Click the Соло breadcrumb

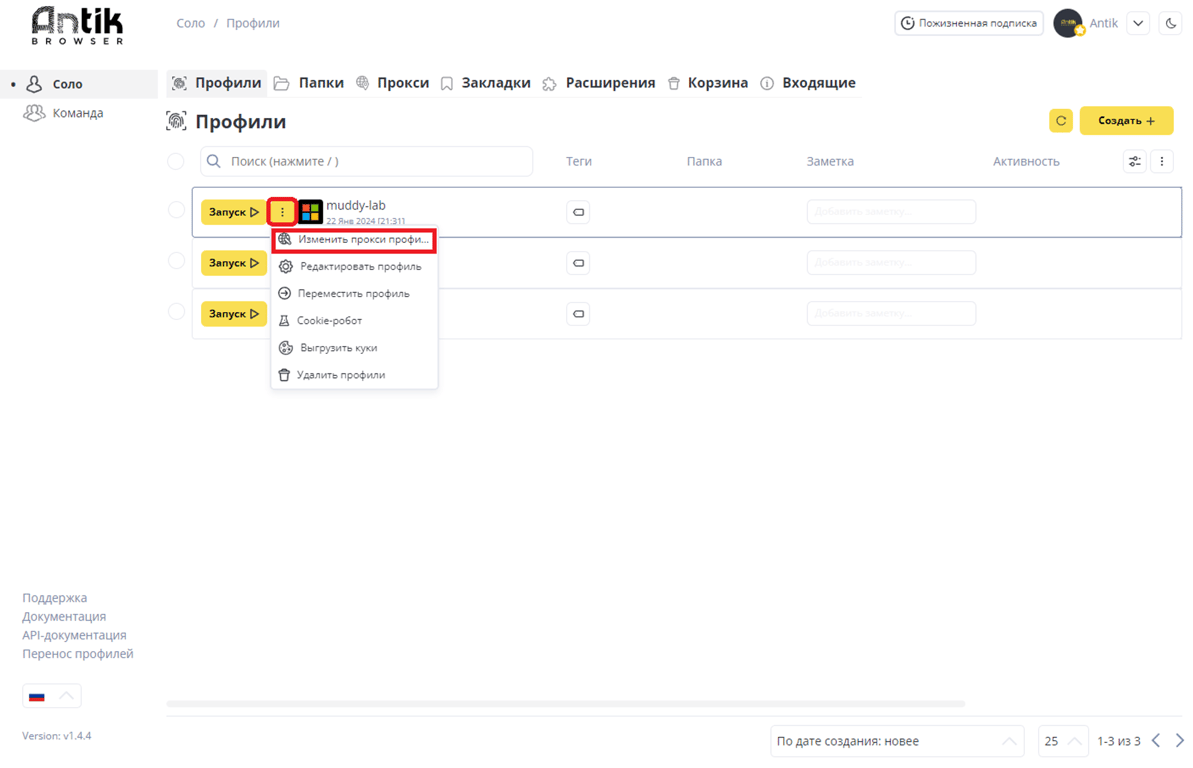(x=190, y=23)
